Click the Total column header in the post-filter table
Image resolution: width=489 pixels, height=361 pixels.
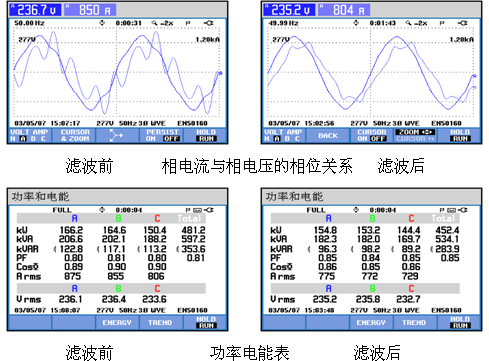tap(443, 219)
